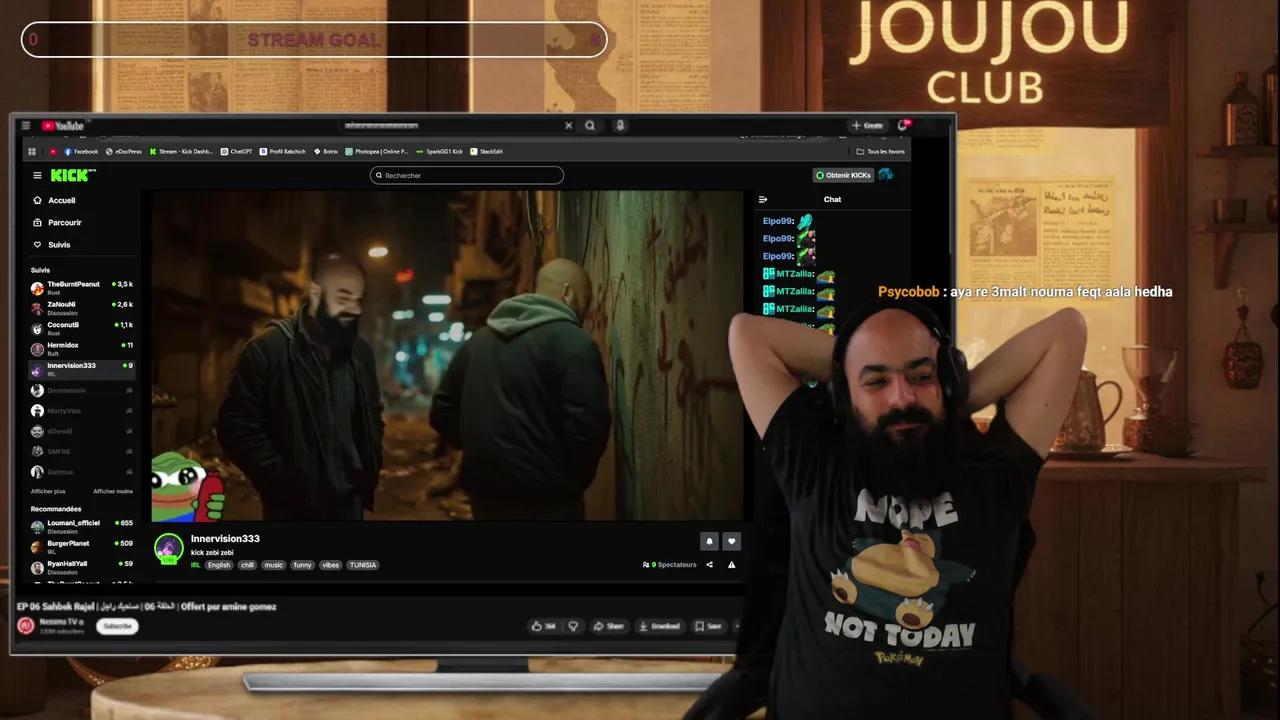
Task: Dislike the YouTube video
Action: pyautogui.click(x=573, y=626)
